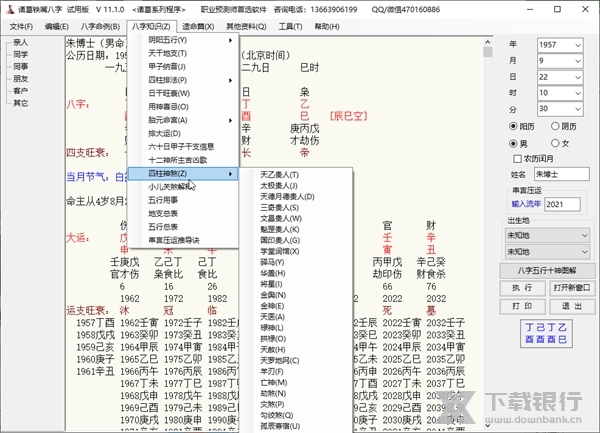Click the 执行 button
Viewport: 600px width, 433px height.
click(x=522, y=288)
